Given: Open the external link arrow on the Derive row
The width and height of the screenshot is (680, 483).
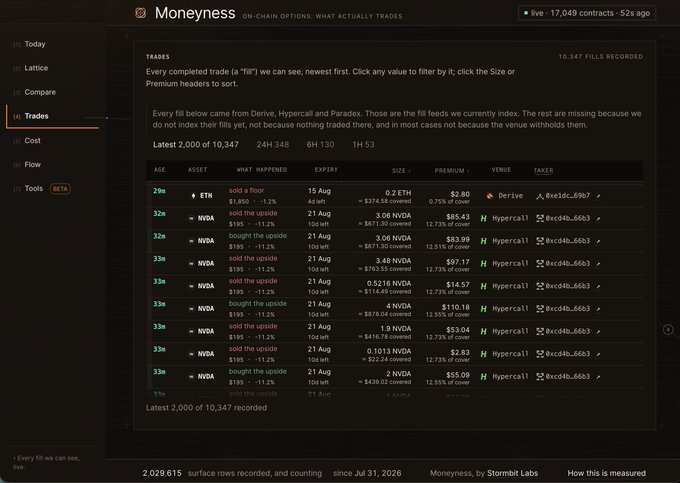Looking at the screenshot, I should [598, 196].
